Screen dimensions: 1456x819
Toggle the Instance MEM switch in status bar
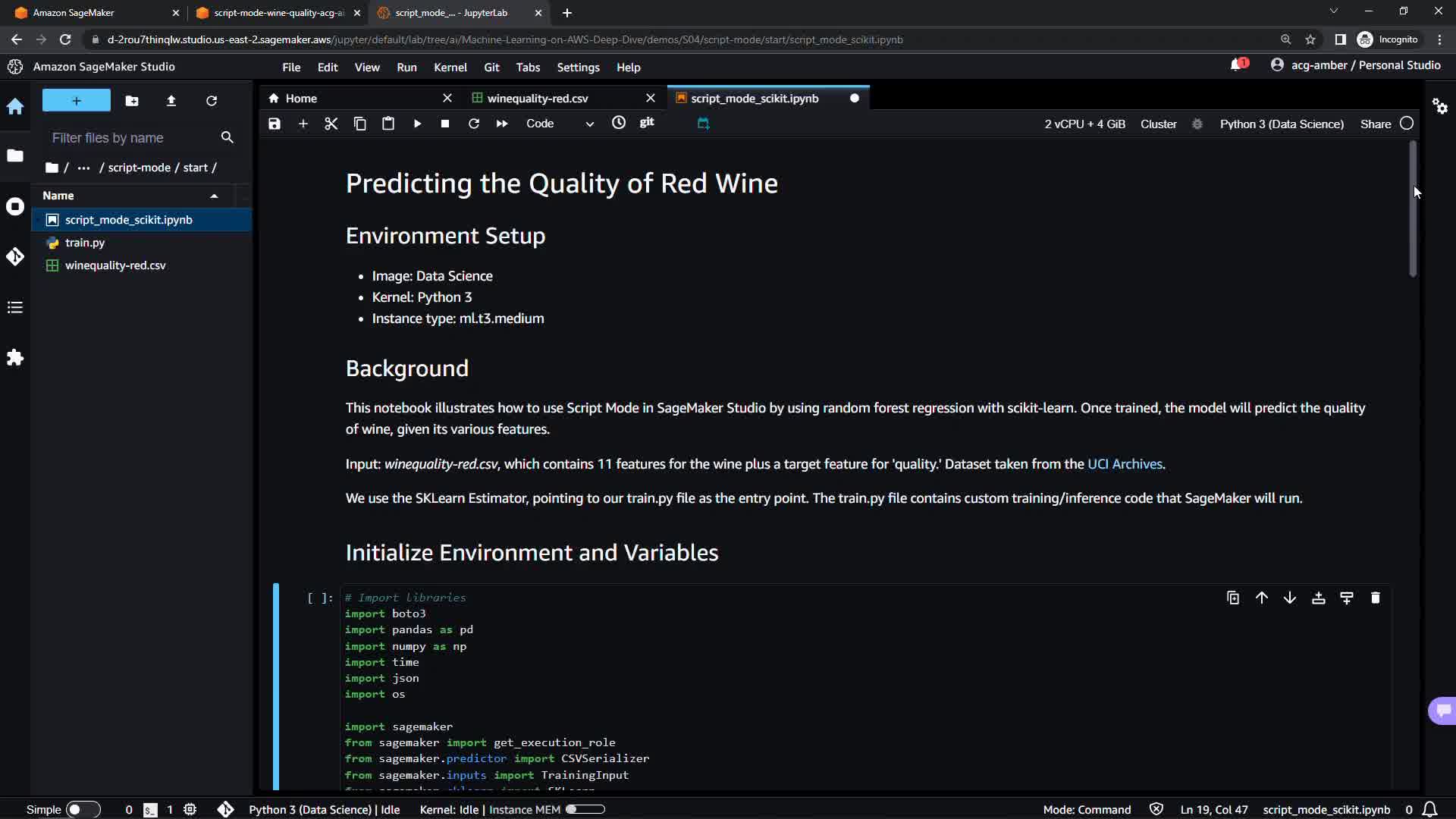coord(585,809)
